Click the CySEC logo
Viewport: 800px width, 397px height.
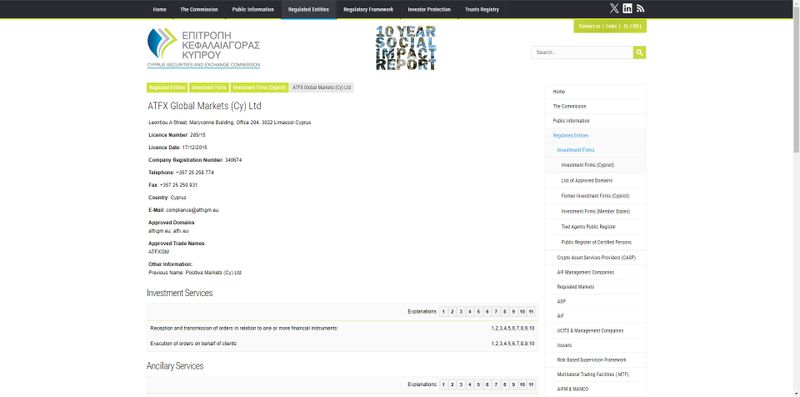[204, 47]
